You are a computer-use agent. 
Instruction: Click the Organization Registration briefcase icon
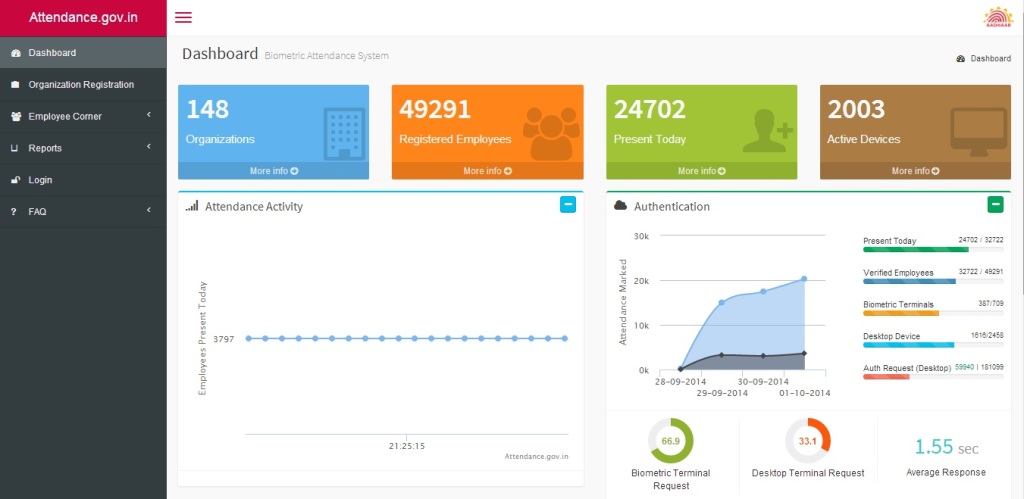pos(16,85)
